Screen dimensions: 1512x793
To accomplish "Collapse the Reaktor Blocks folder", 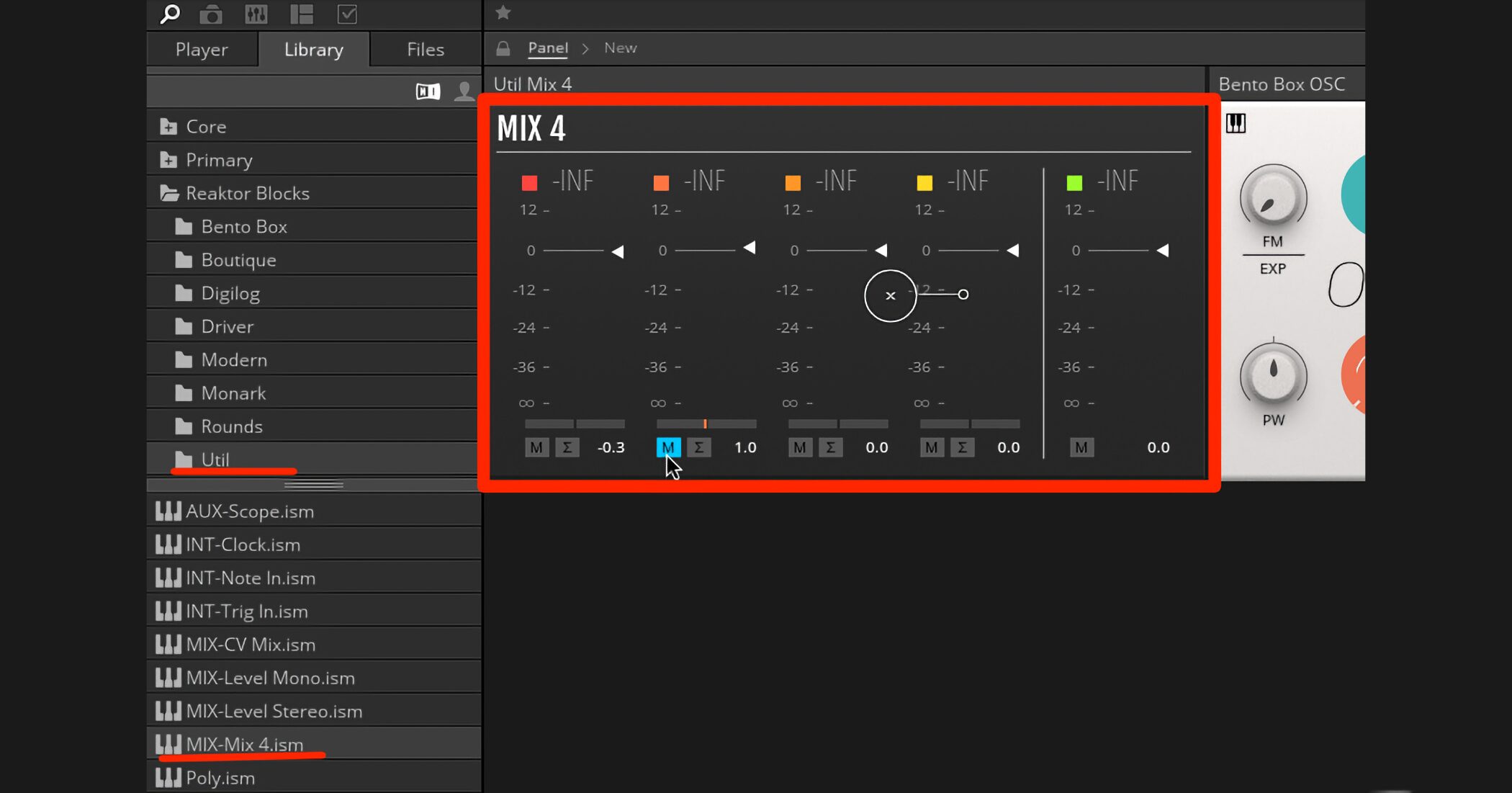I will (312, 193).
